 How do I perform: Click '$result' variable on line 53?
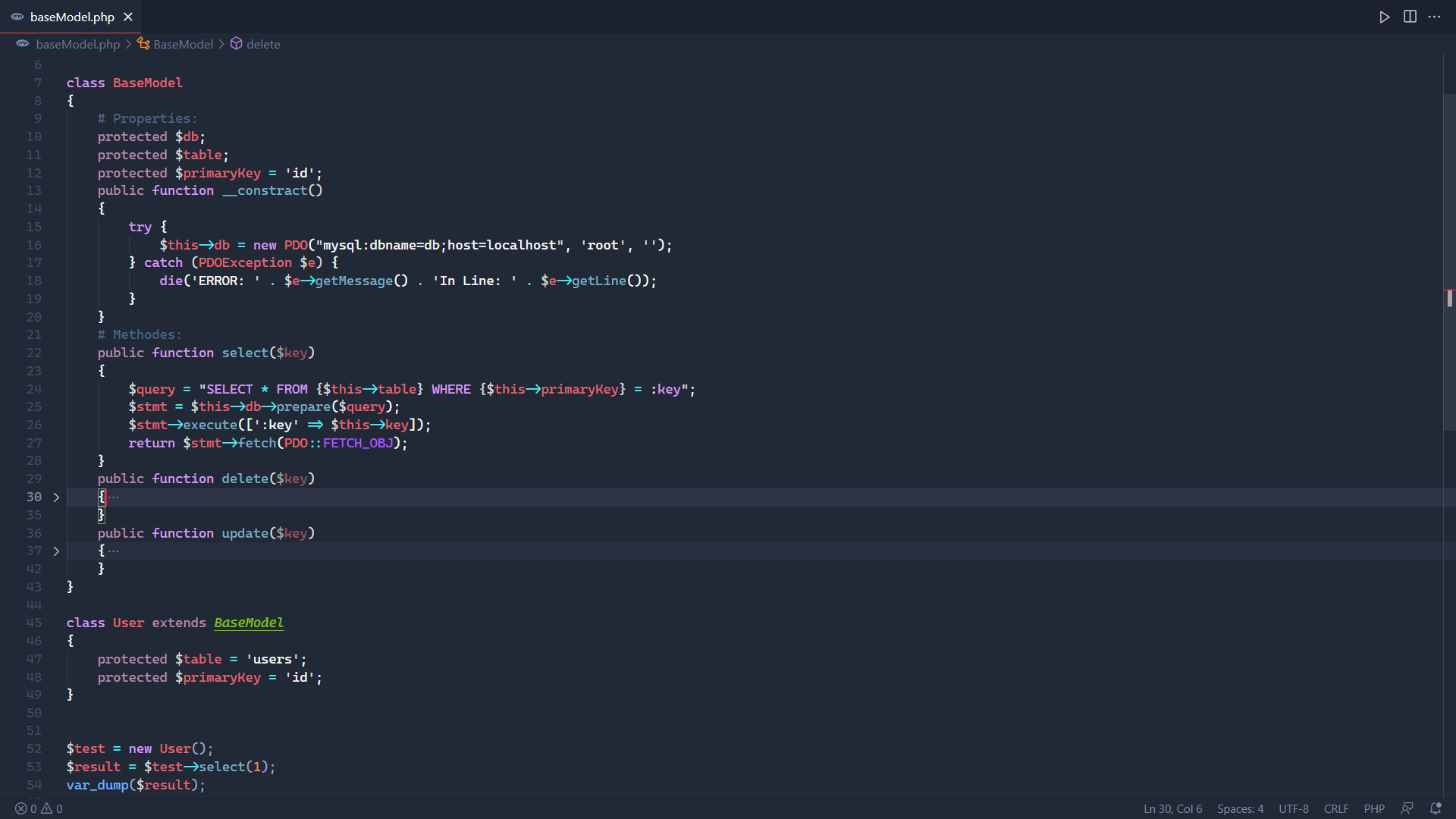pos(93,767)
